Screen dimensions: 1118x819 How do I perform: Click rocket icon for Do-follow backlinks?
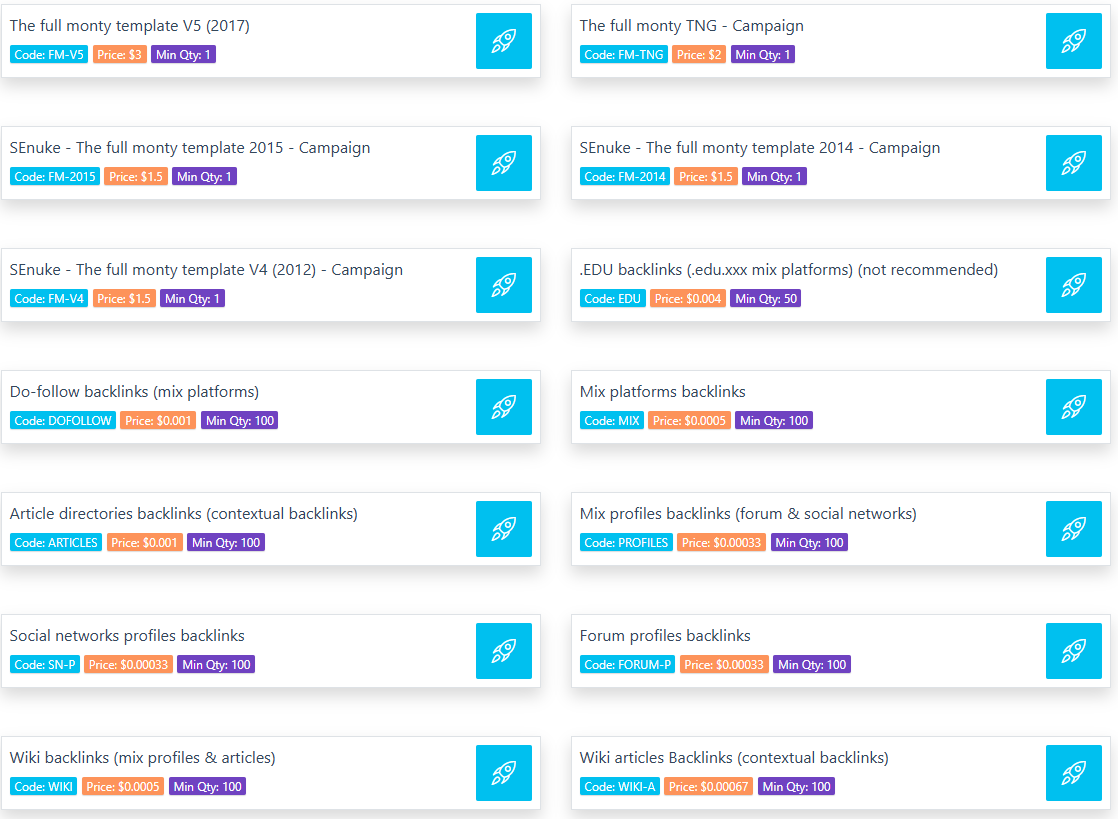503,406
